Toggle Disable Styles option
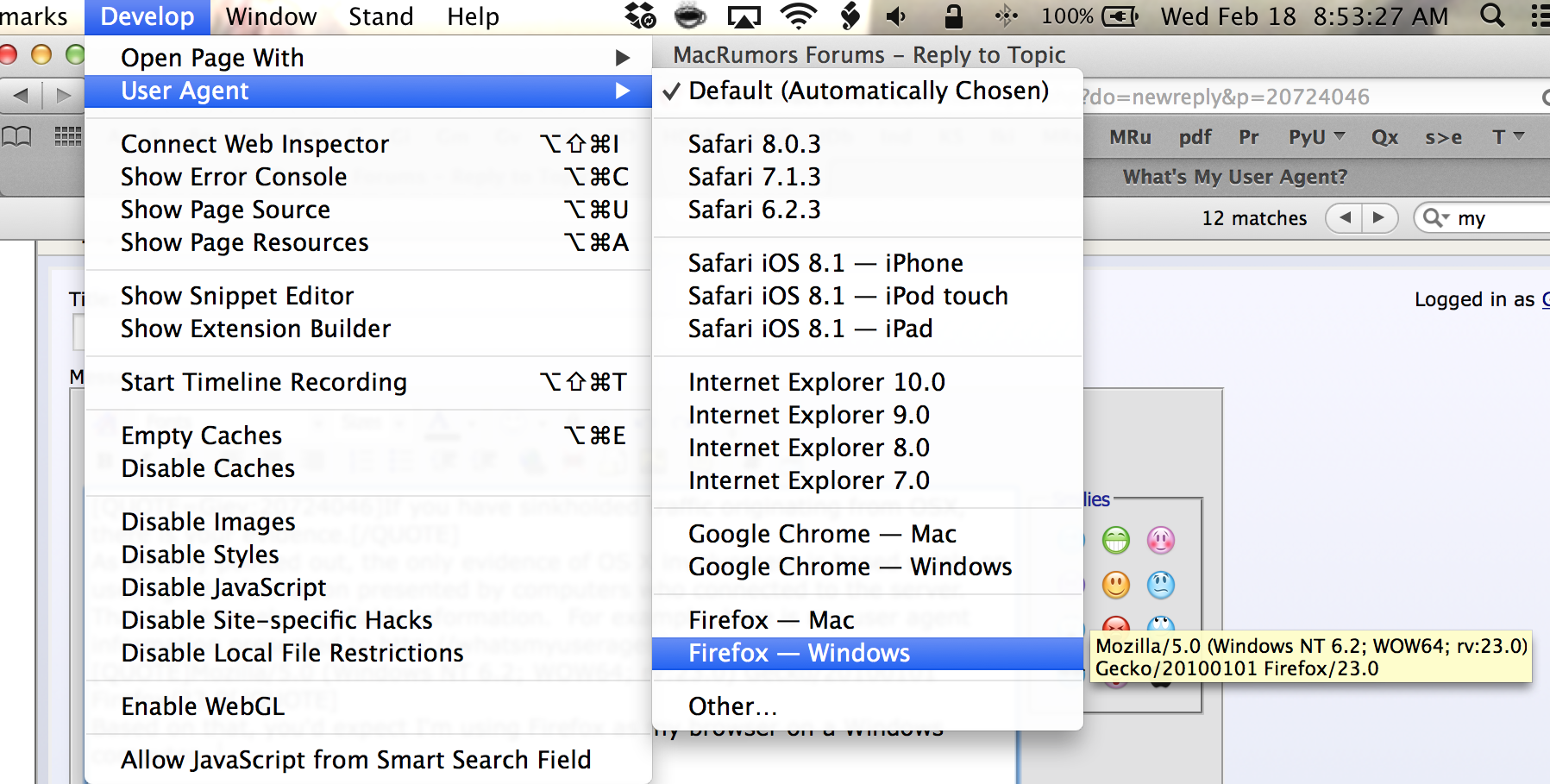 click(368, 555)
